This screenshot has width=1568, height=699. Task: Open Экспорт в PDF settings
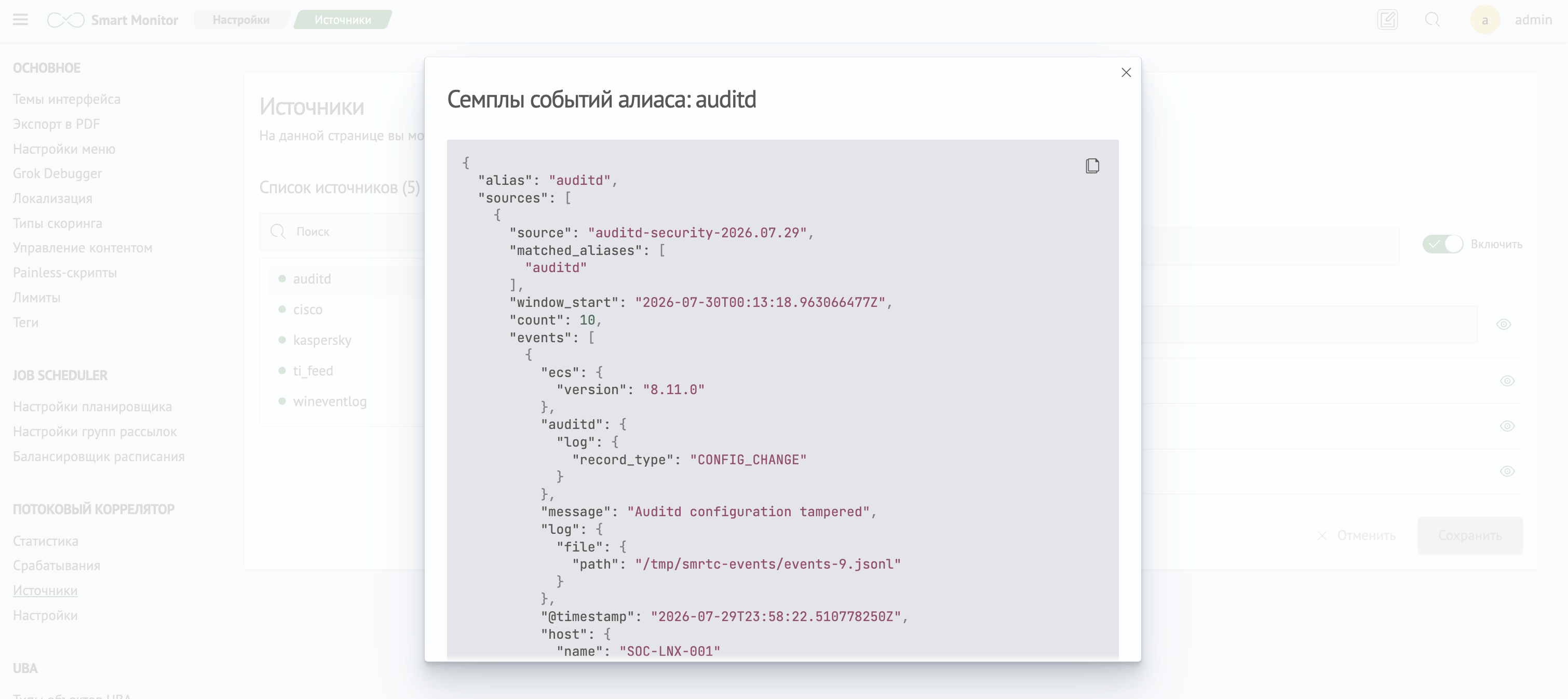[x=56, y=124]
